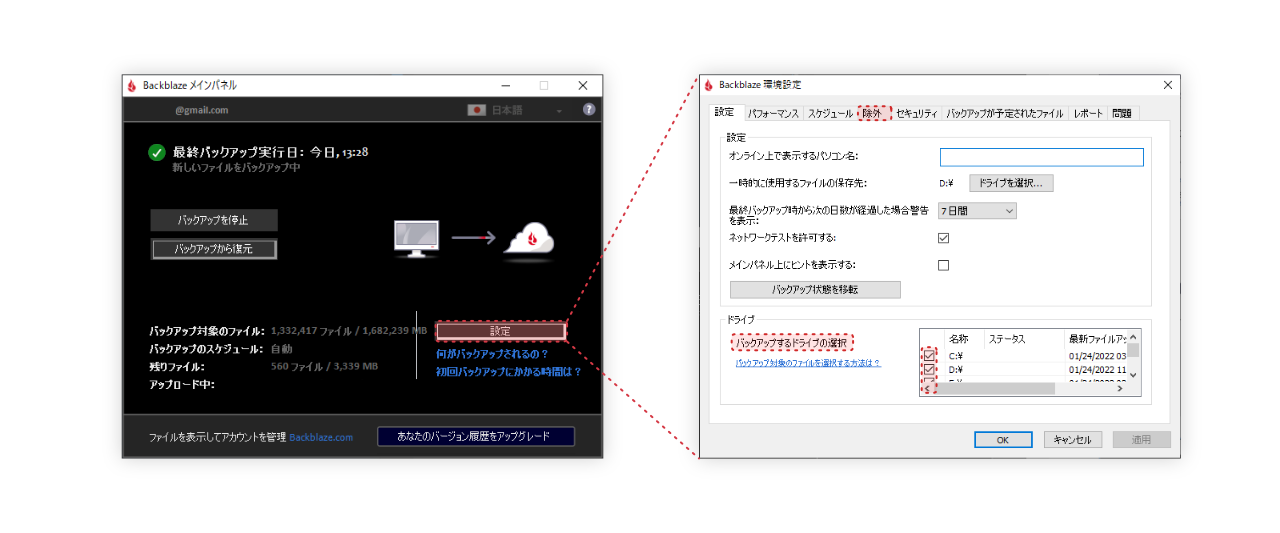This screenshot has height=533, width=1280.
Task: Click バックアップから復元 button
Action: [x=214, y=248]
